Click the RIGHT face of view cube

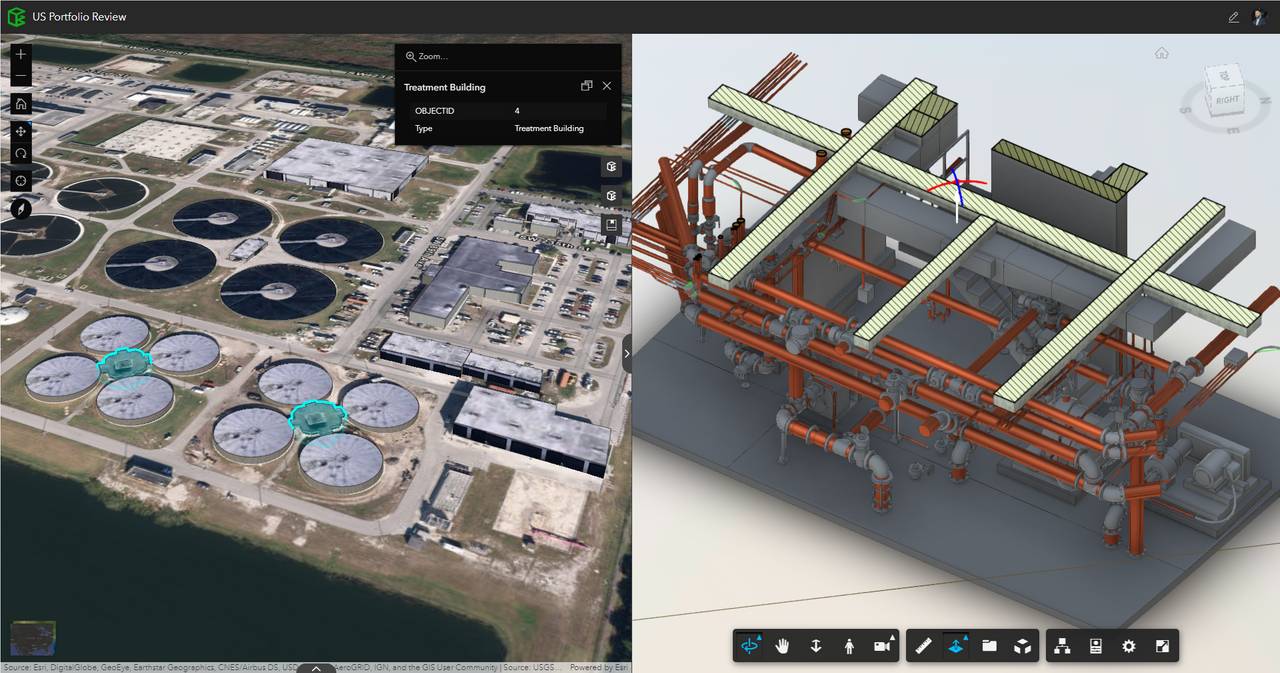point(1226,99)
